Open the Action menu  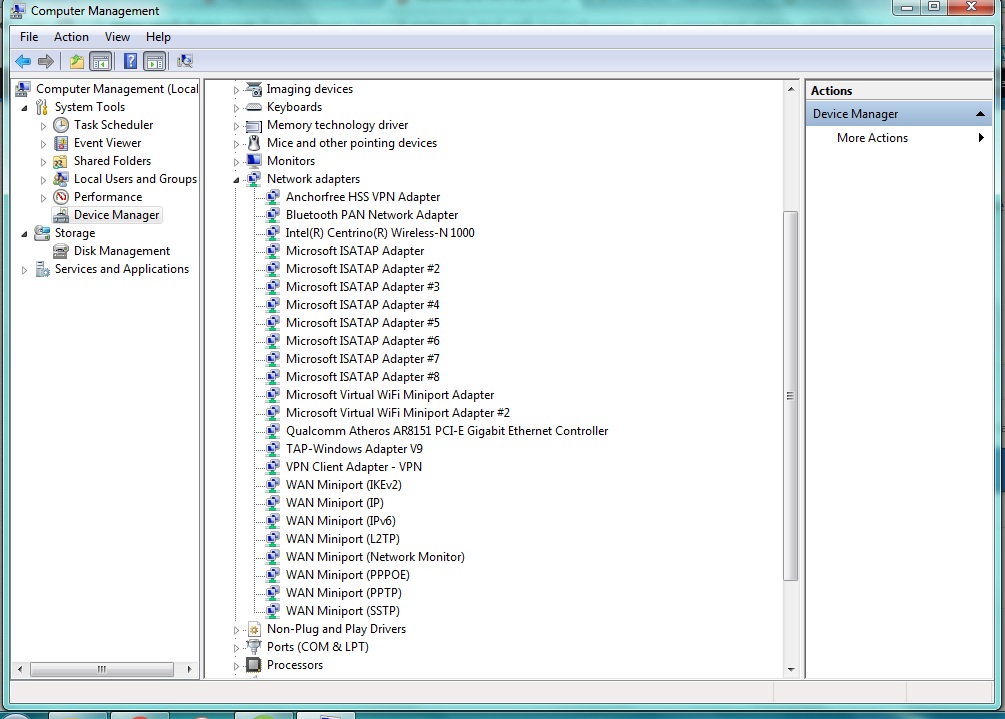coord(71,37)
